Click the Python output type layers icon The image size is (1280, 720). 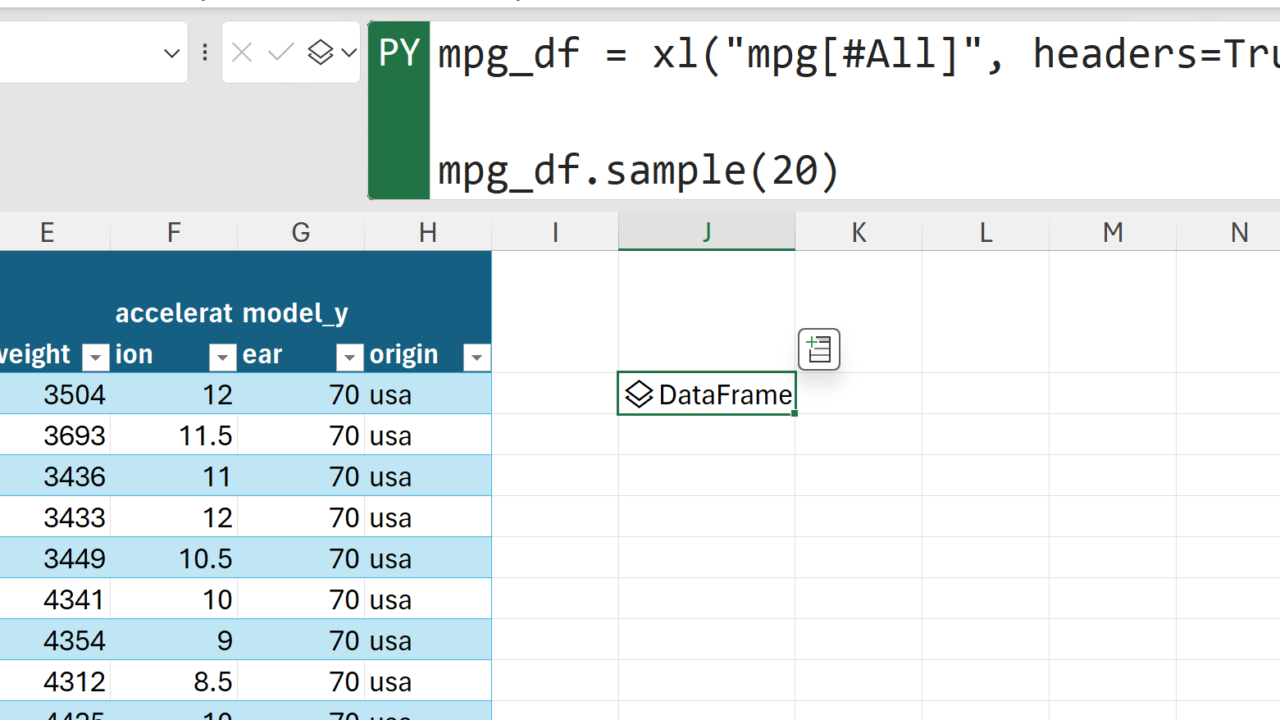pos(320,53)
